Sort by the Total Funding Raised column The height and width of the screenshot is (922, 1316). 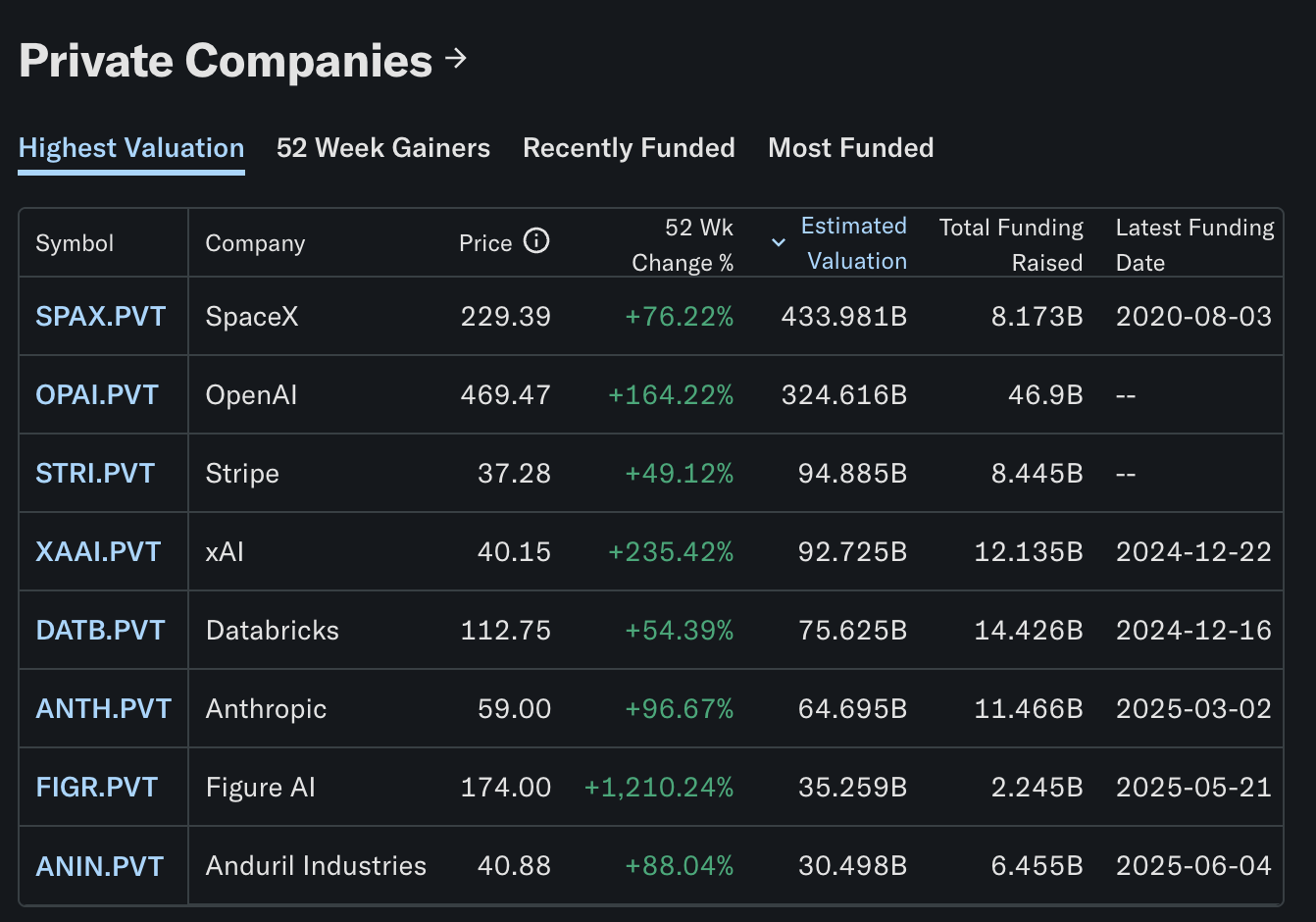(1011, 244)
